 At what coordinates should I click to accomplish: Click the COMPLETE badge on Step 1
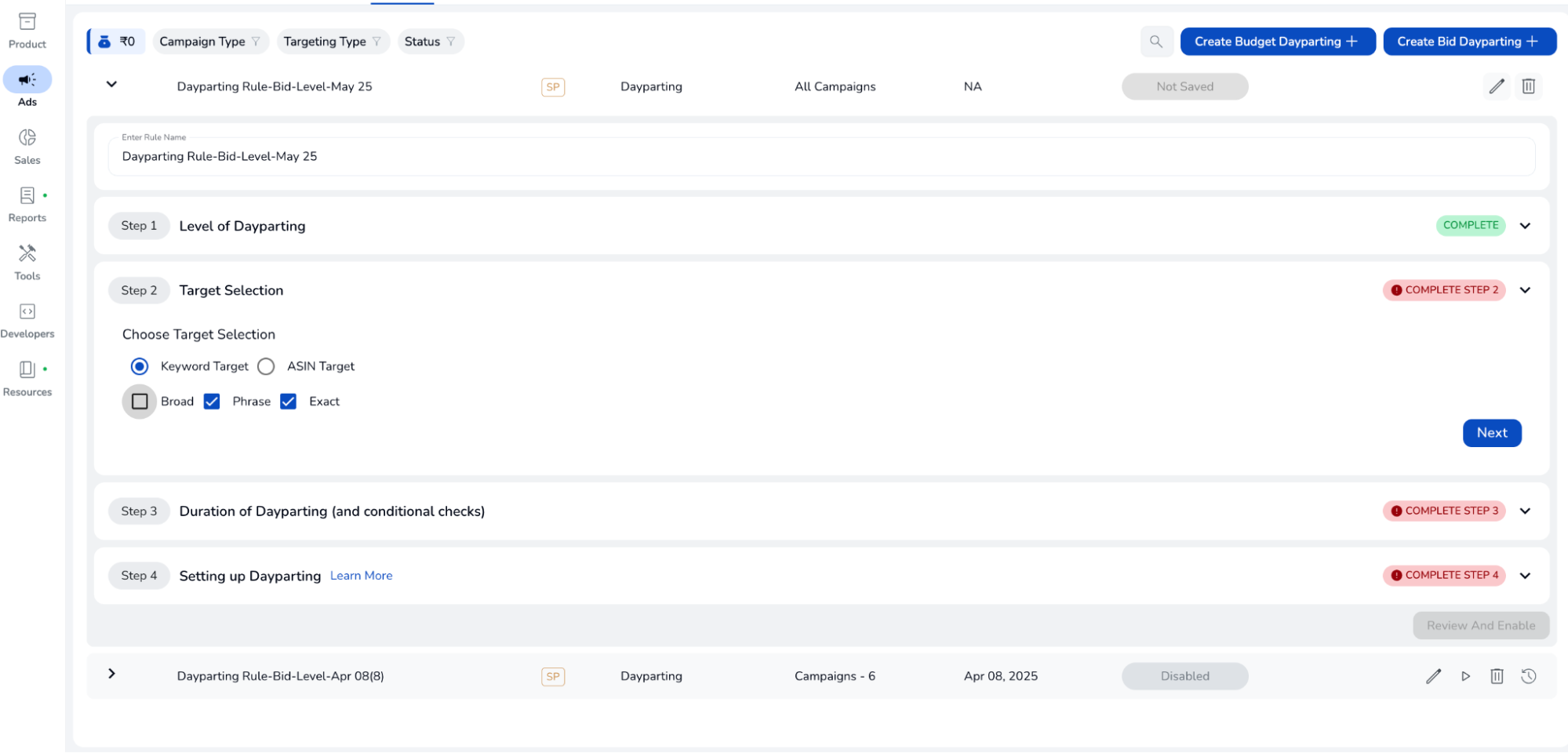click(1471, 225)
